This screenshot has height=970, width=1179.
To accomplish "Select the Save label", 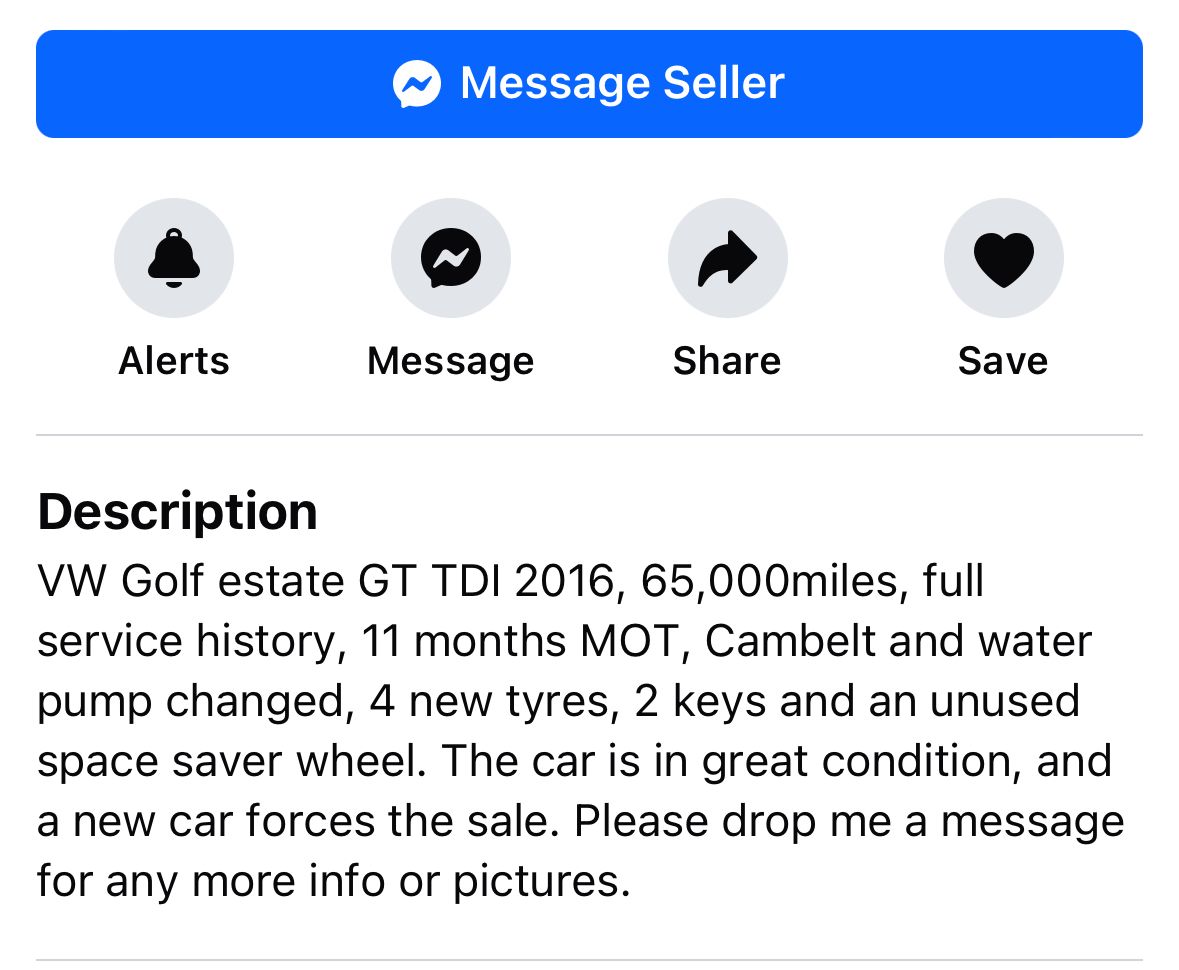I will pos(1003,361).
